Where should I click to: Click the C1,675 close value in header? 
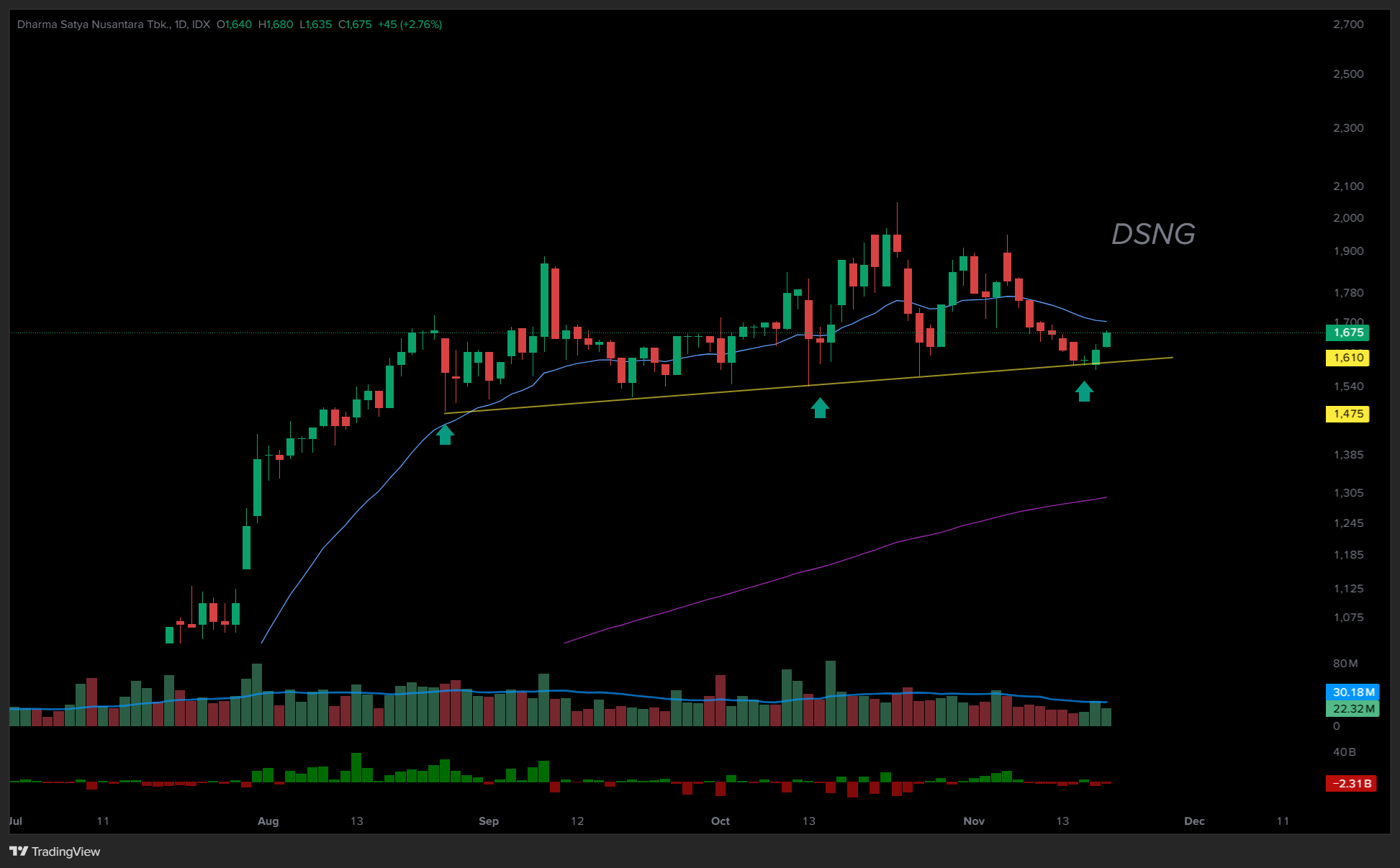(355, 24)
